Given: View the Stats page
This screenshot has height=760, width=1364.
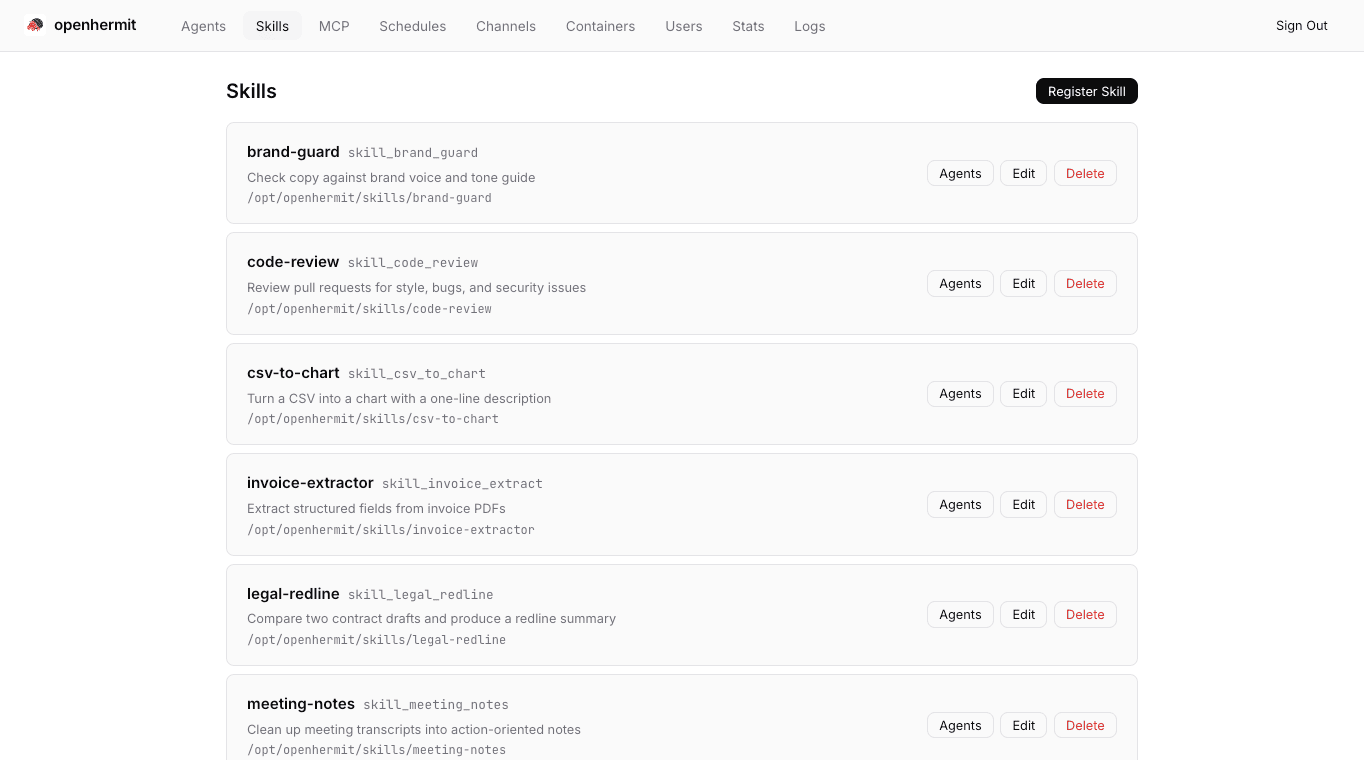Looking at the screenshot, I should coord(748,26).
